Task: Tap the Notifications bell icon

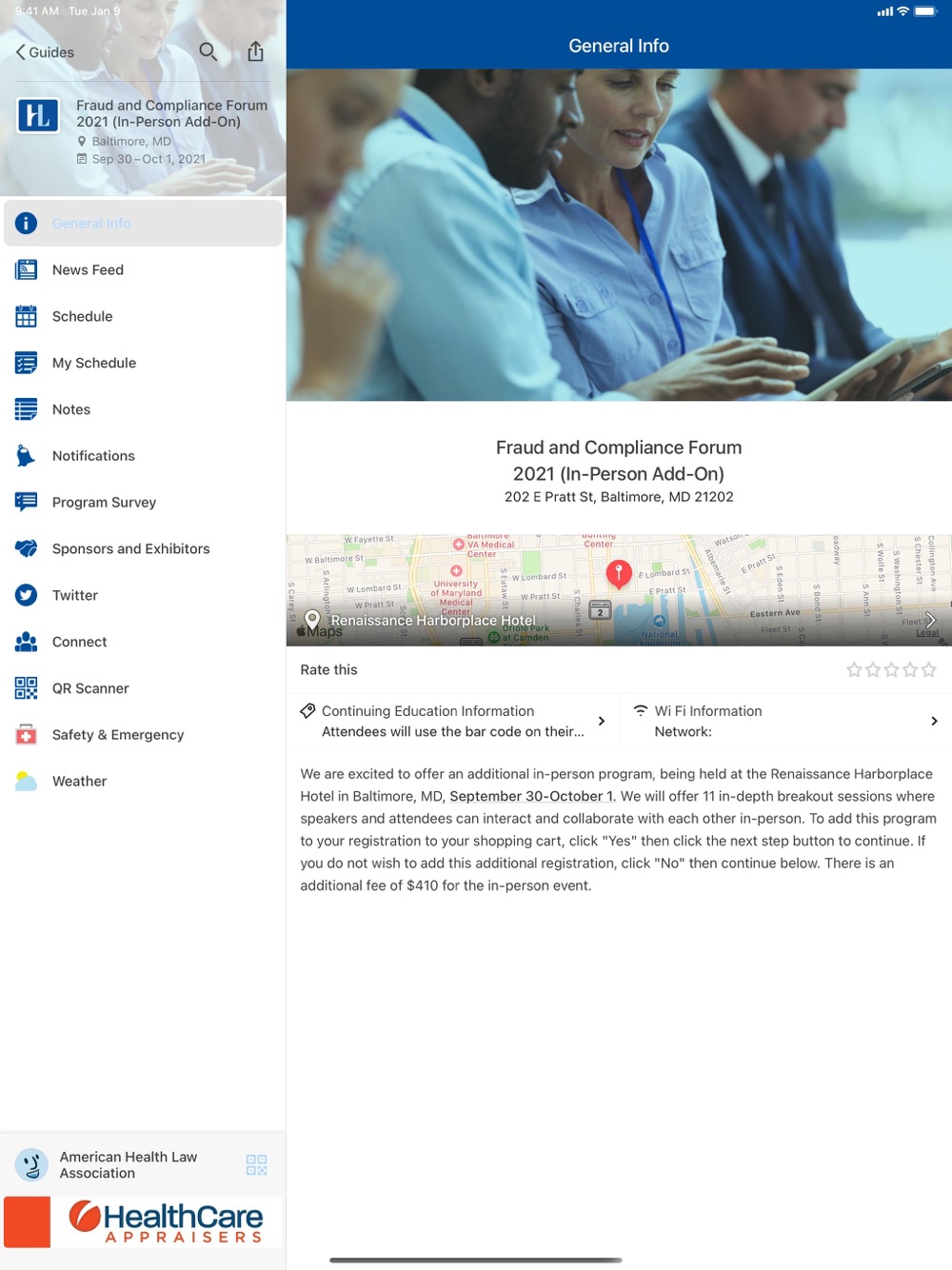Action: tap(27, 456)
